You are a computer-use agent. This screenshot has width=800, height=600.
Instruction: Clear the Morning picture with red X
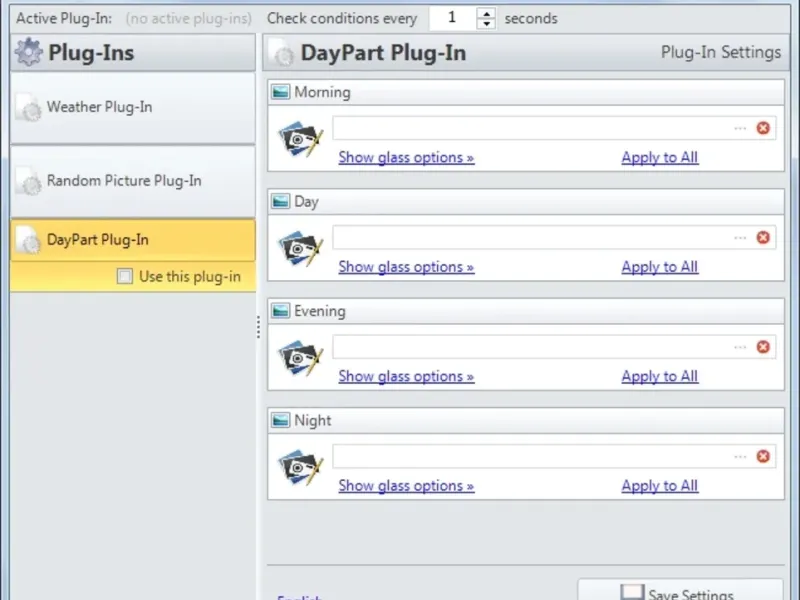763,128
